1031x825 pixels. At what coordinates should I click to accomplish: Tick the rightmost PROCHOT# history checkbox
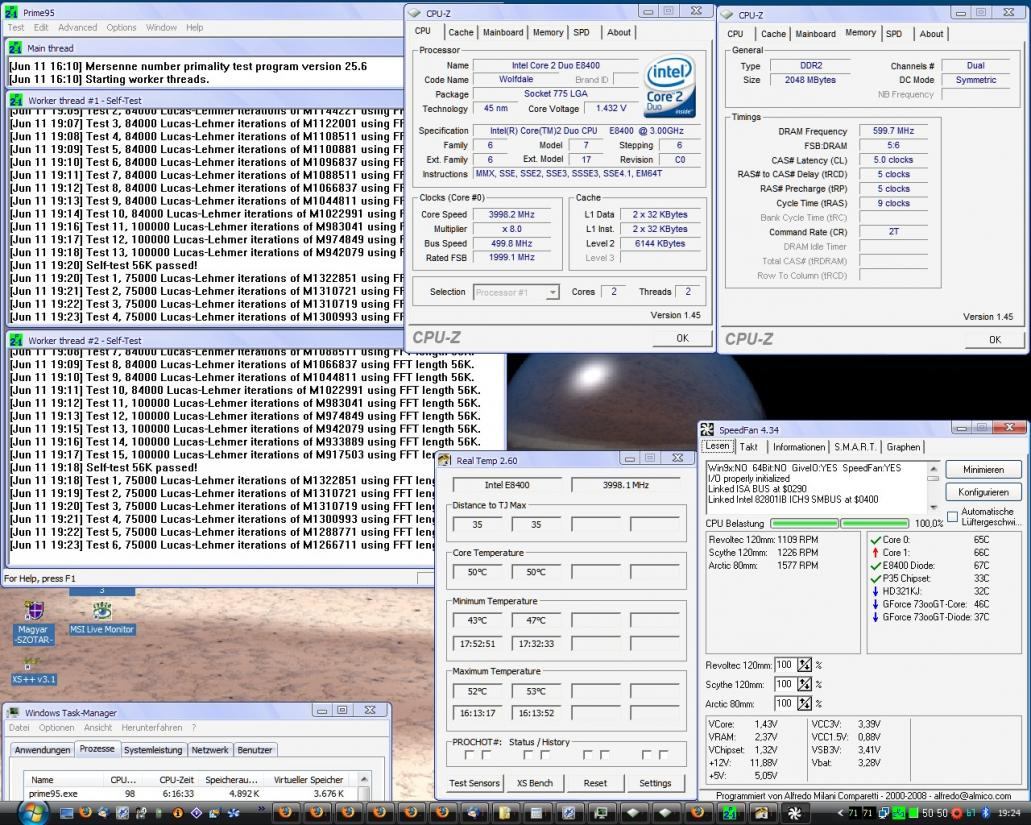tap(663, 755)
